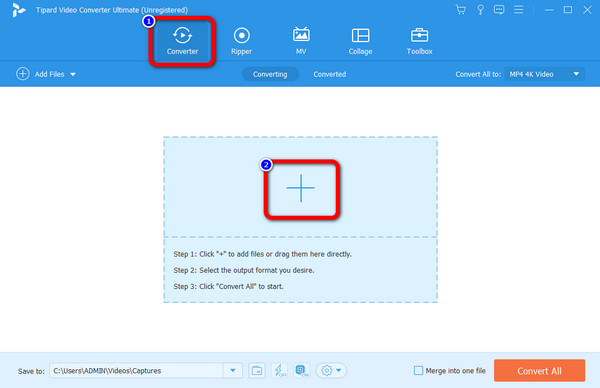The image size is (600, 388).
Task: Open the MP4 4K Video format dropdown
Action: 545,74
